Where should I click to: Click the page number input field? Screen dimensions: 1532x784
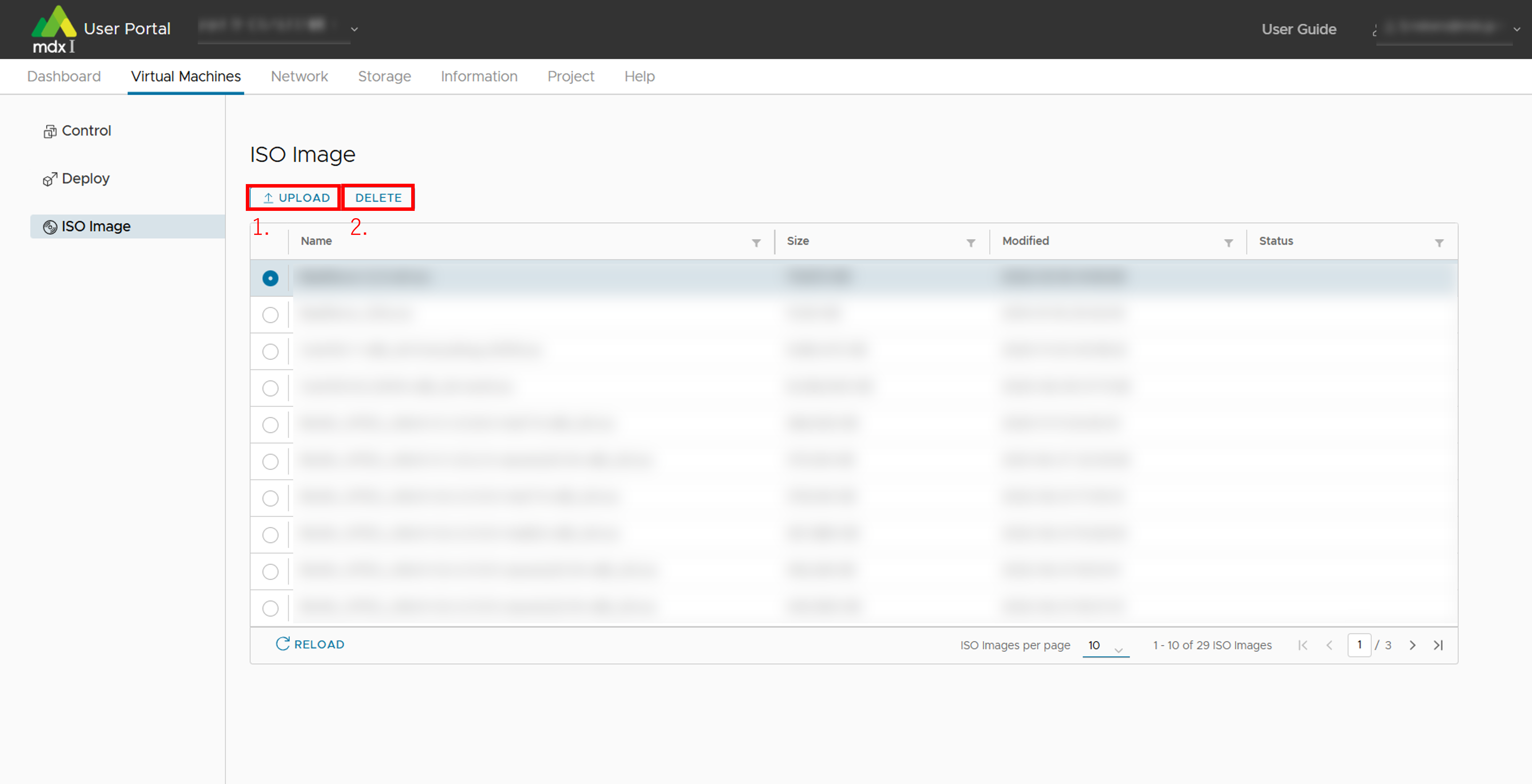point(1359,645)
